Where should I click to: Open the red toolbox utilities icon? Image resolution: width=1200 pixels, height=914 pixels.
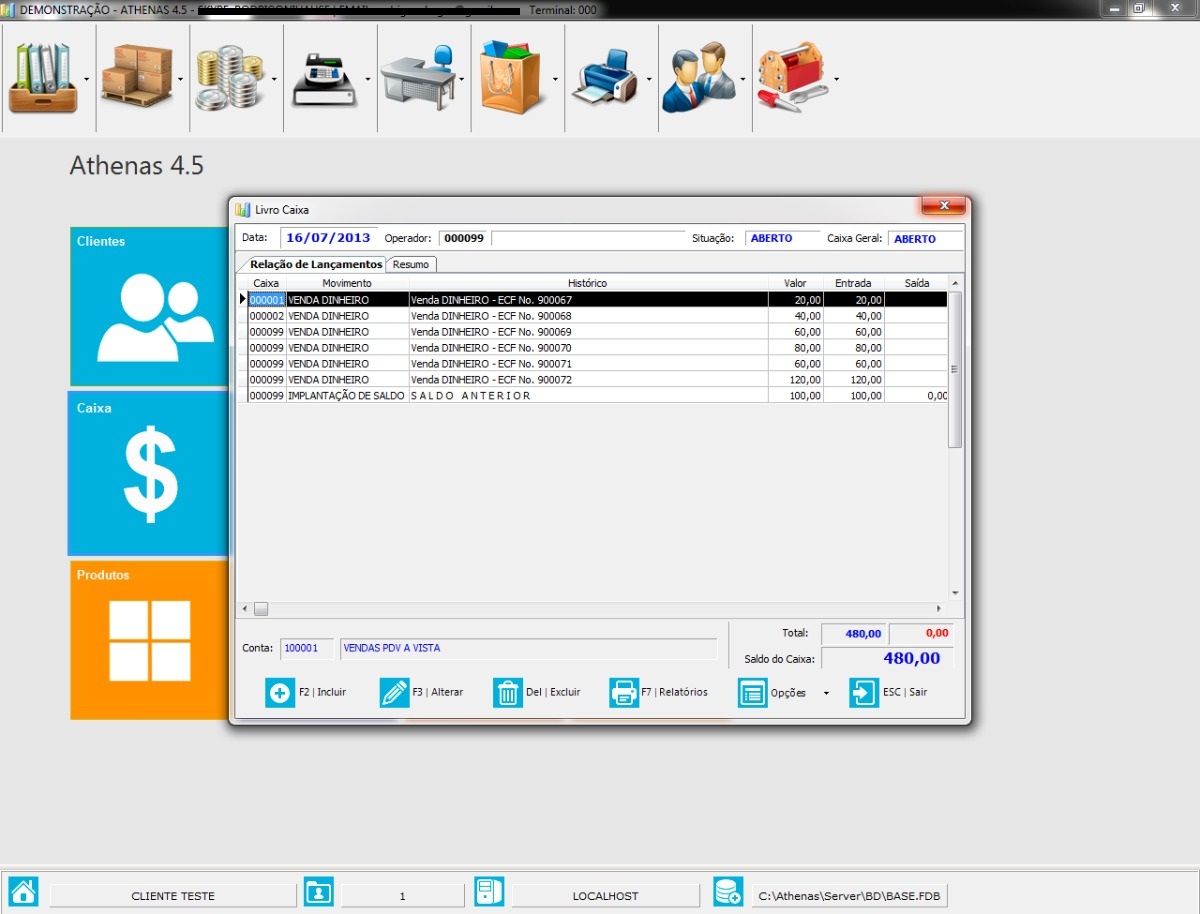[791, 78]
